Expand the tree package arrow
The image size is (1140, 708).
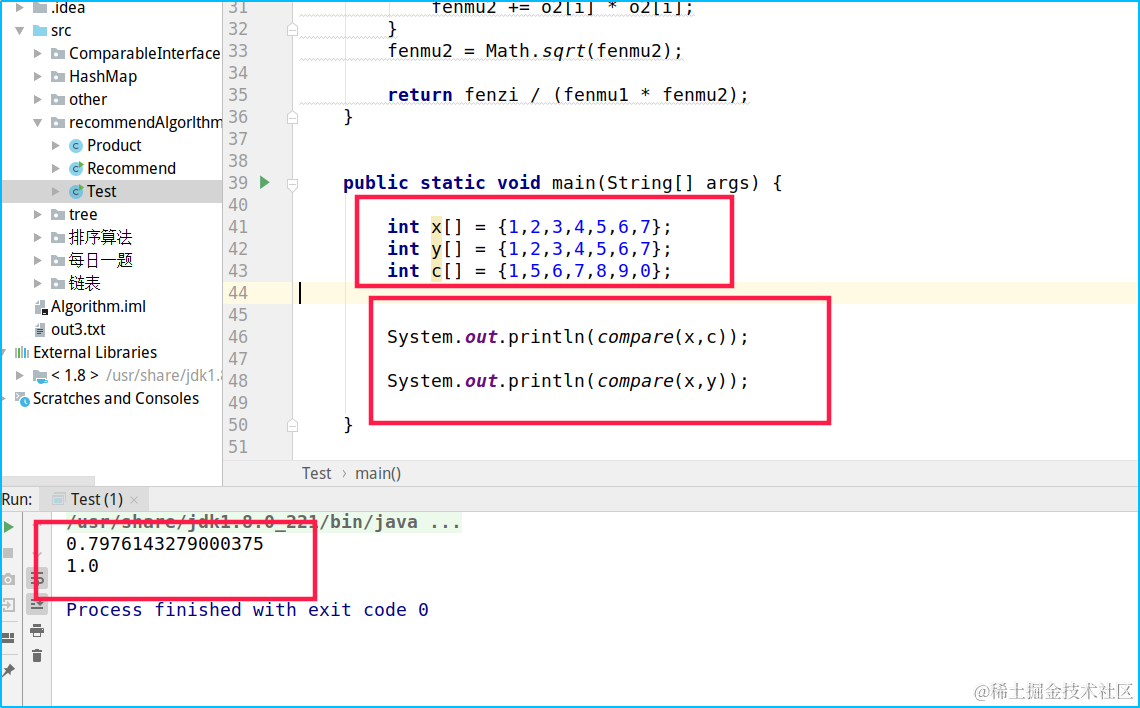point(38,214)
